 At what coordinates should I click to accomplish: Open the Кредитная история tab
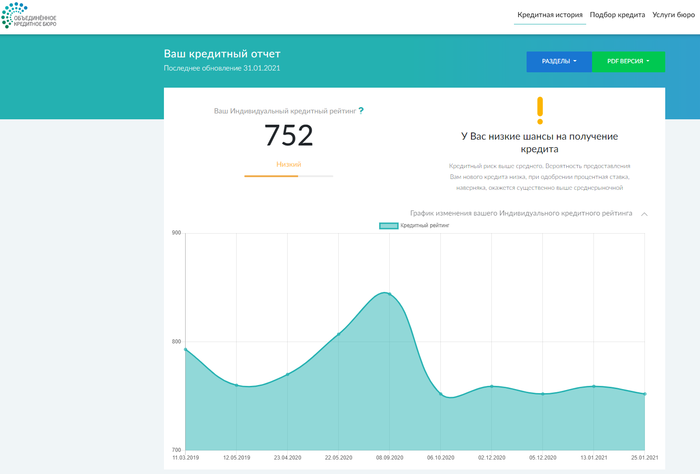click(549, 16)
